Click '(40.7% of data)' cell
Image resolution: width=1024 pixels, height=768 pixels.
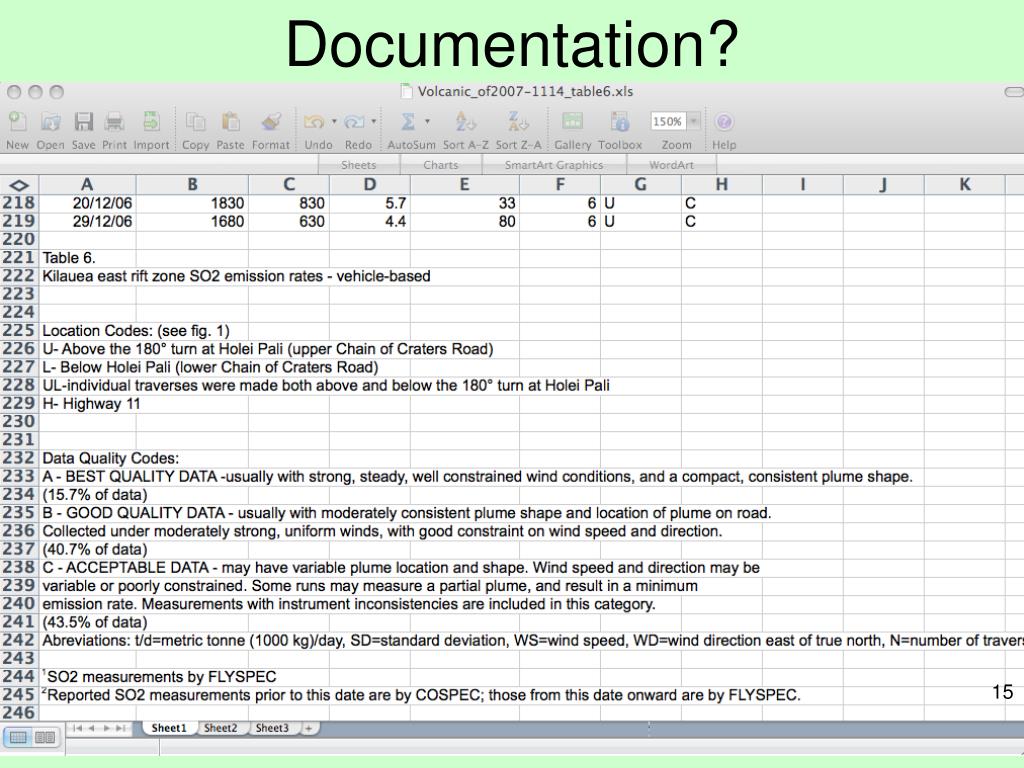(x=95, y=549)
